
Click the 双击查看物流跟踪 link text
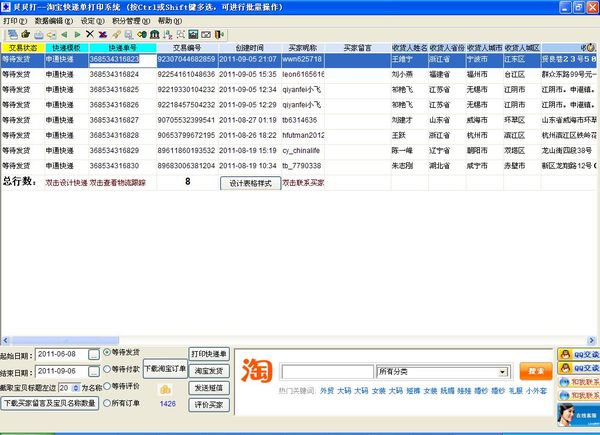[x=118, y=183]
